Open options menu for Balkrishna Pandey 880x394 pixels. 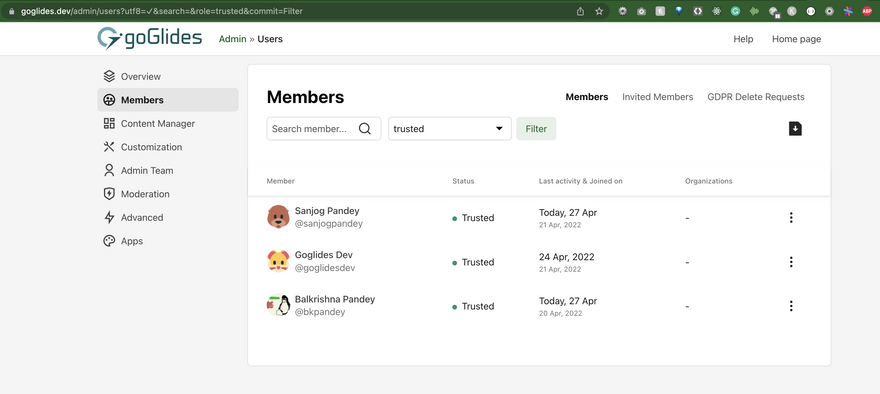pyautogui.click(x=791, y=306)
